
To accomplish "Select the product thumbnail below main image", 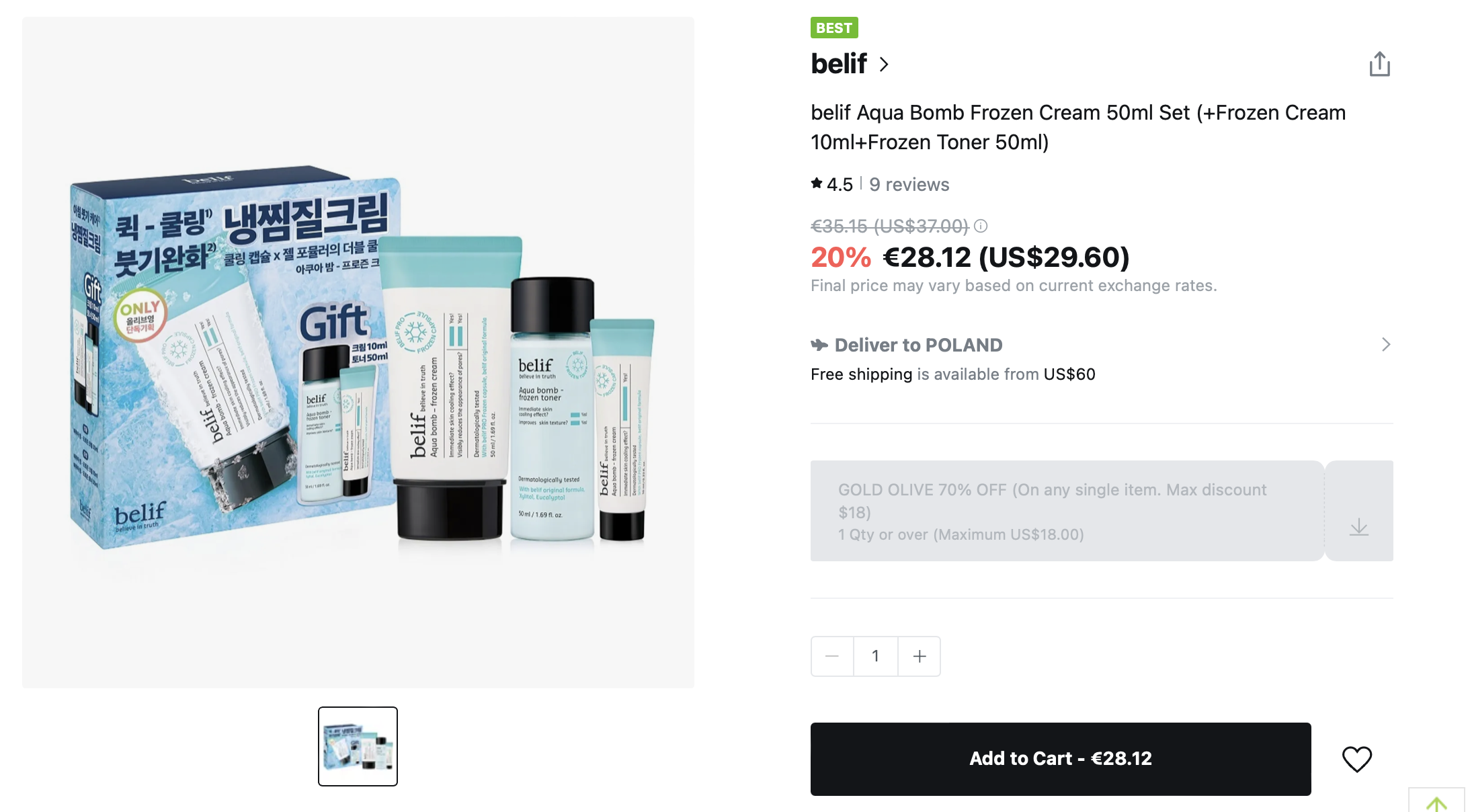I will 358,746.
